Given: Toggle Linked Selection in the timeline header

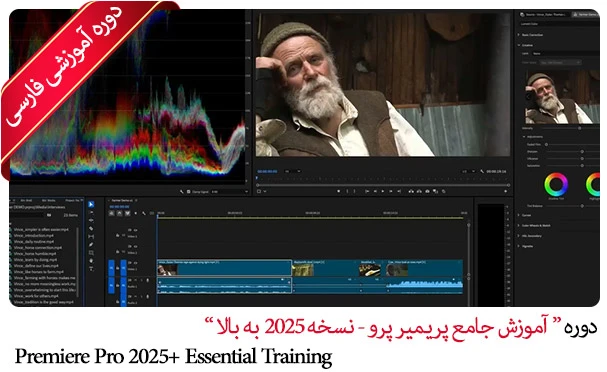Looking at the screenshot, I should tap(127, 213).
